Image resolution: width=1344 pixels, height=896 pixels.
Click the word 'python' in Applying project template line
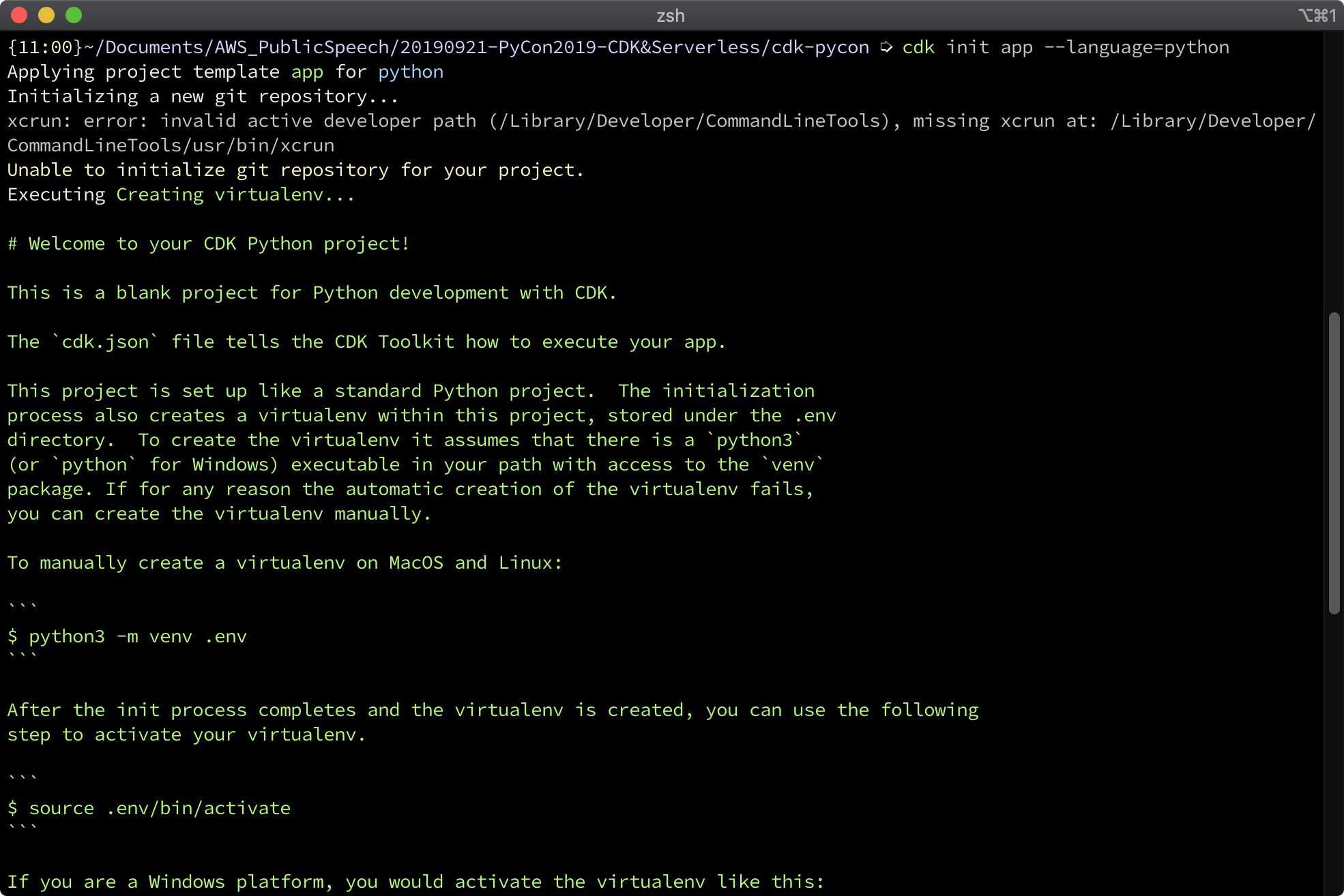tap(411, 72)
